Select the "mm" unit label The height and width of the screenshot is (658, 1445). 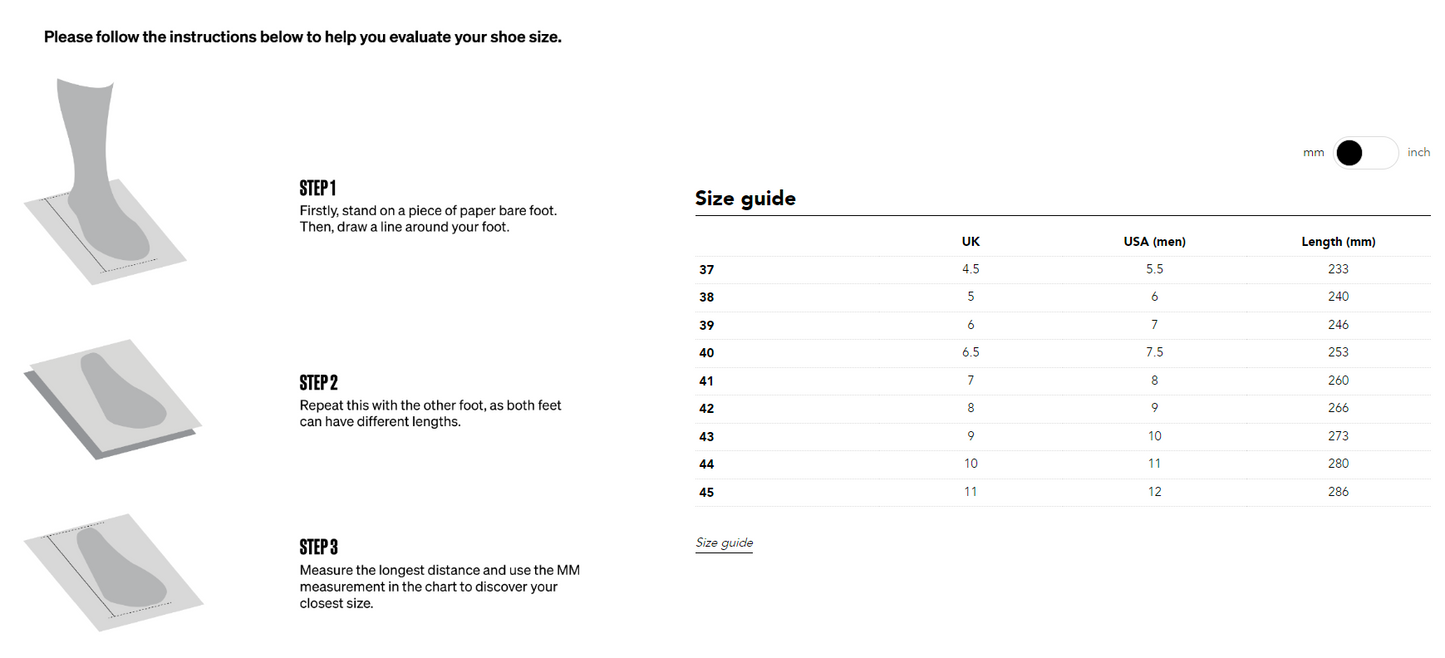(x=1313, y=153)
